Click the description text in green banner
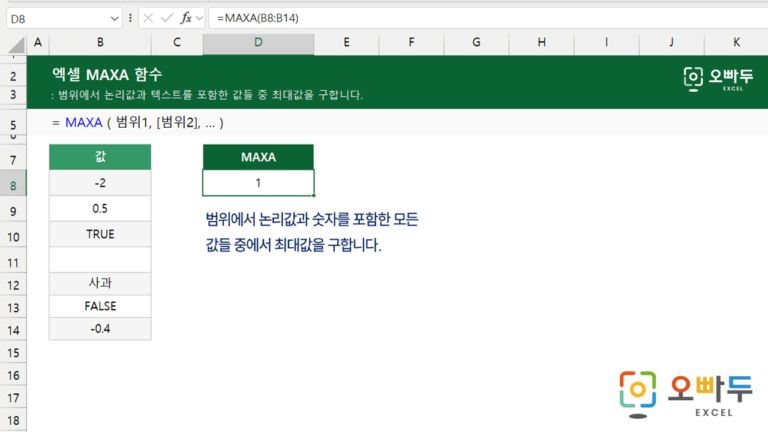Viewport: 768px width, 432px height. [x=207, y=95]
